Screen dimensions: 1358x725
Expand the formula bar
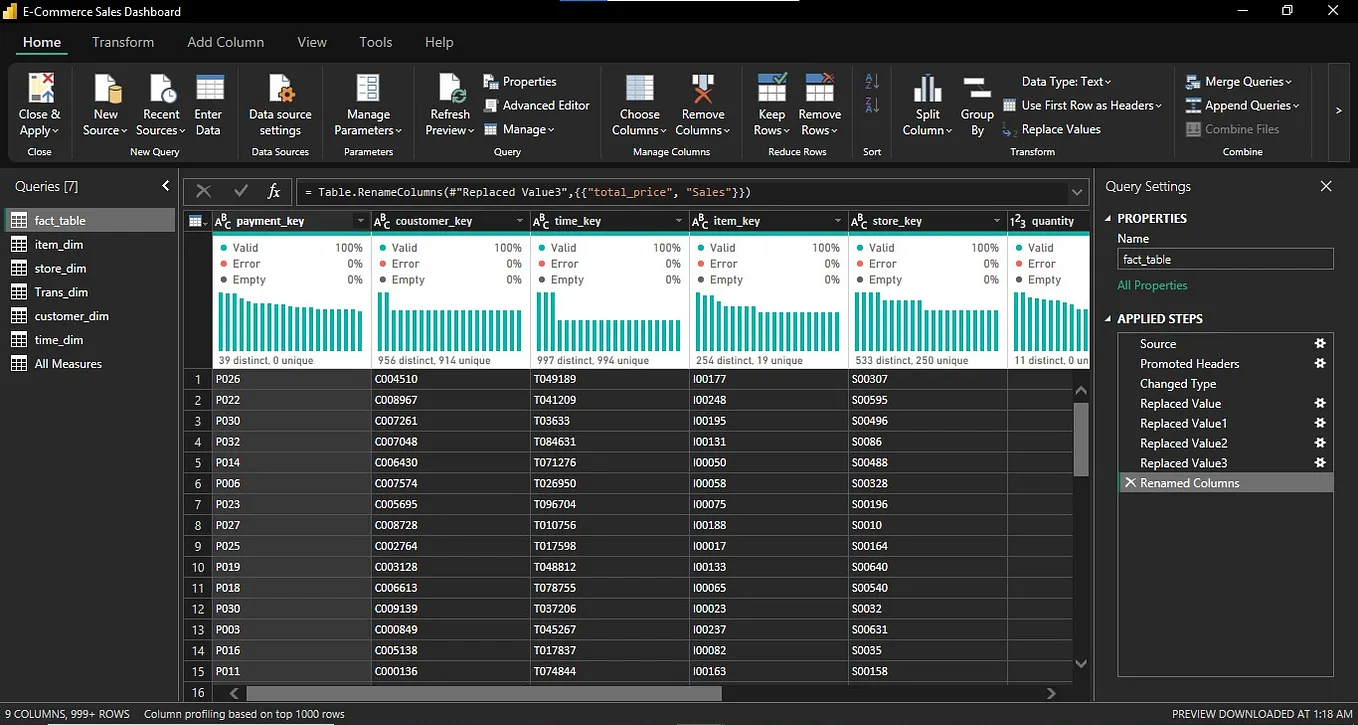click(x=1077, y=191)
